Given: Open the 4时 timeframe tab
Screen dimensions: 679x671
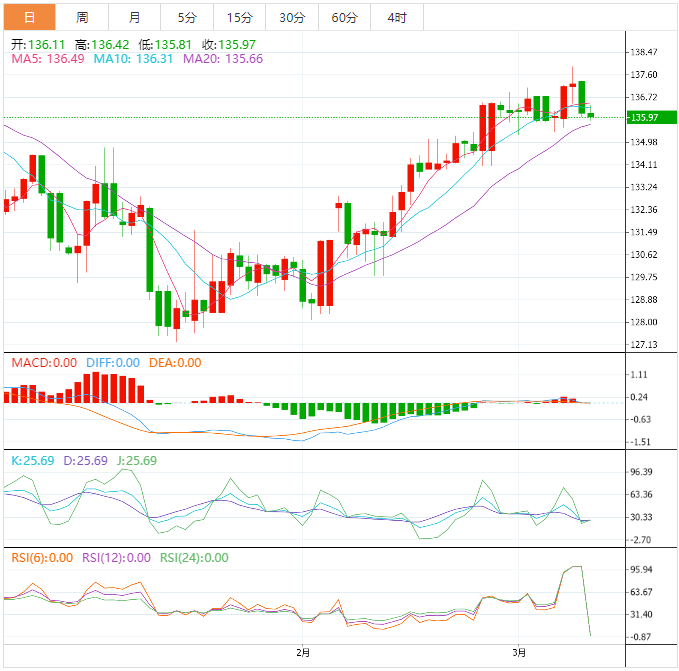Looking at the screenshot, I should point(397,17).
